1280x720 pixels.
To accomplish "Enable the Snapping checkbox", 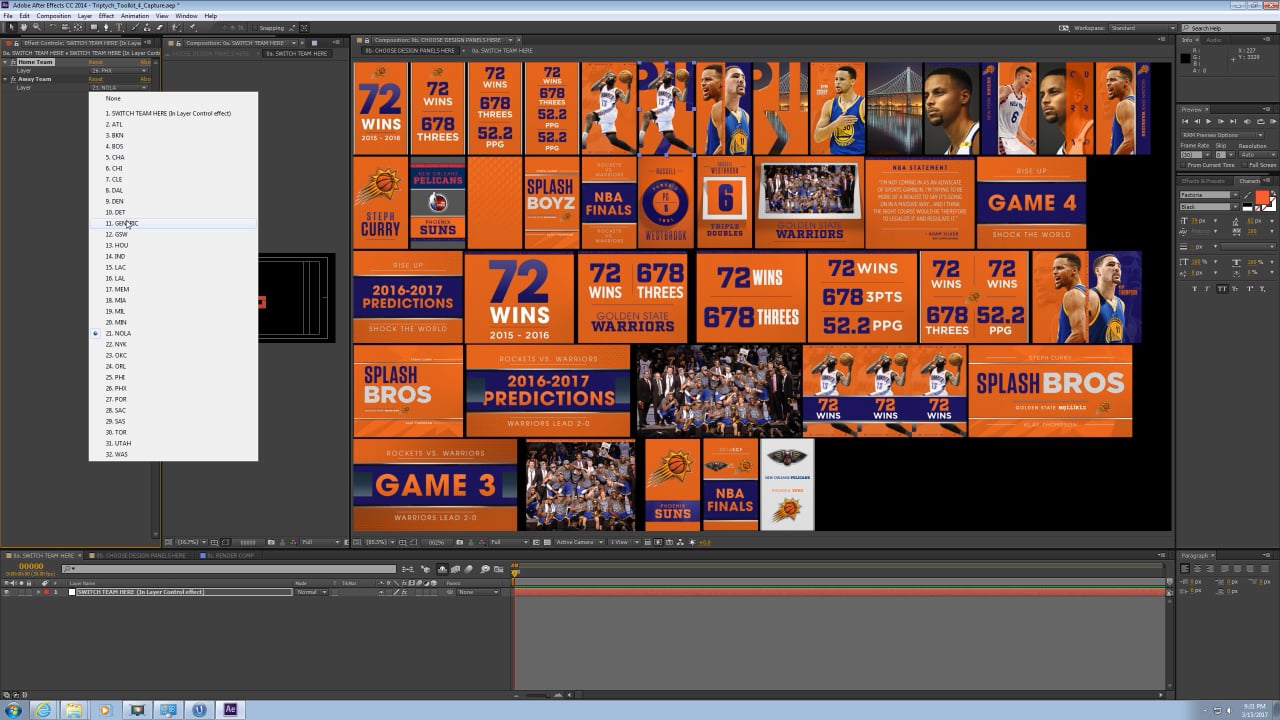I will pyautogui.click(x=255, y=28).
